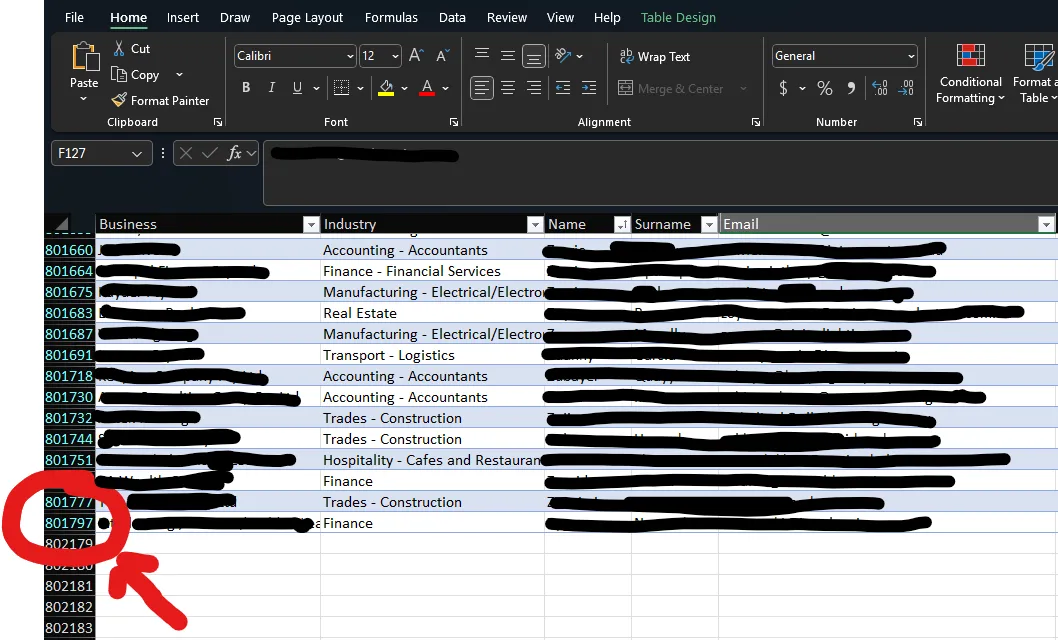Open Surname column filter dropdown
This screenshot has width=1058, height=640.
point(708,225)
